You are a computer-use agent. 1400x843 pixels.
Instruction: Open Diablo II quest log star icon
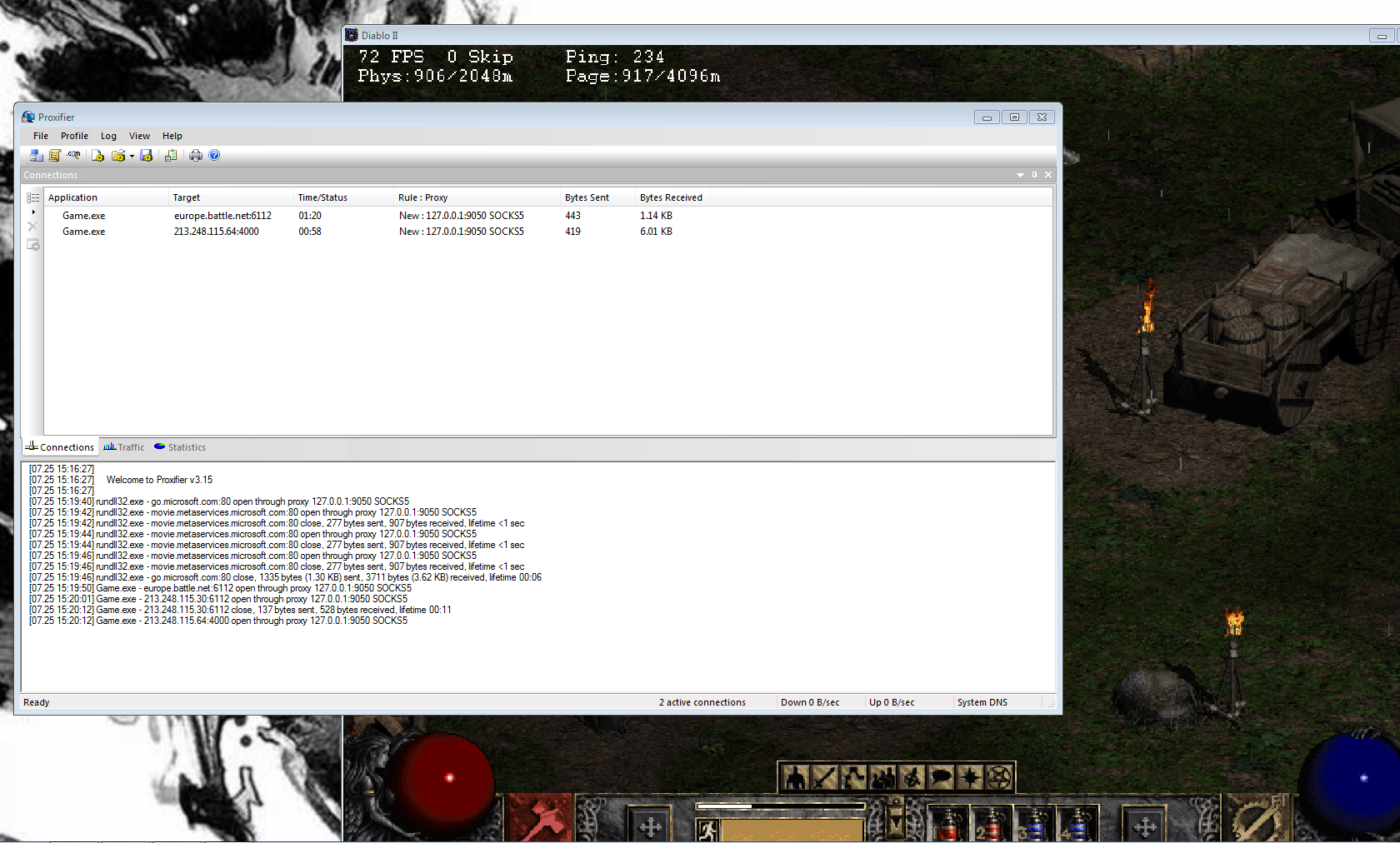970,778
